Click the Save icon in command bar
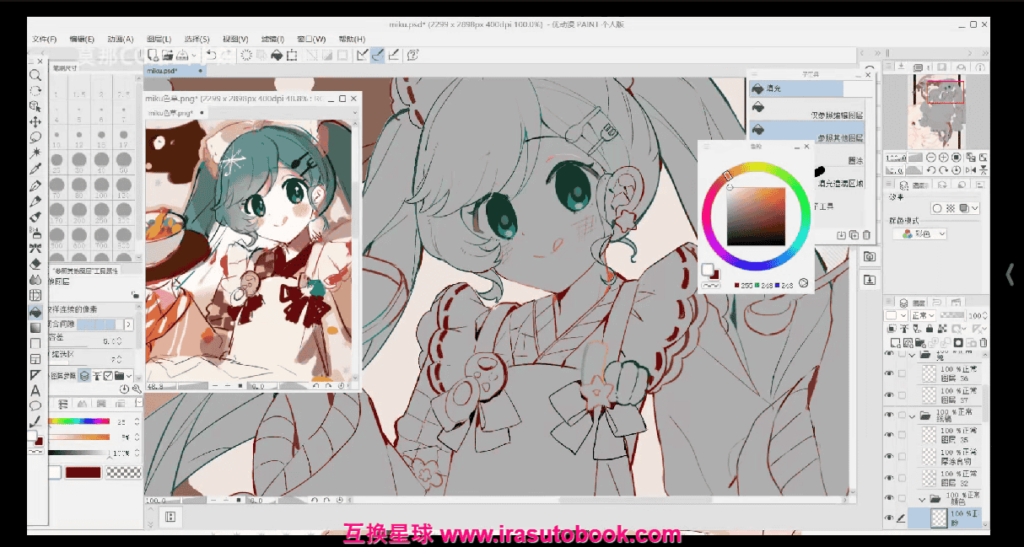This screenshot has height=547, width=1024. [x=183, y=55]
